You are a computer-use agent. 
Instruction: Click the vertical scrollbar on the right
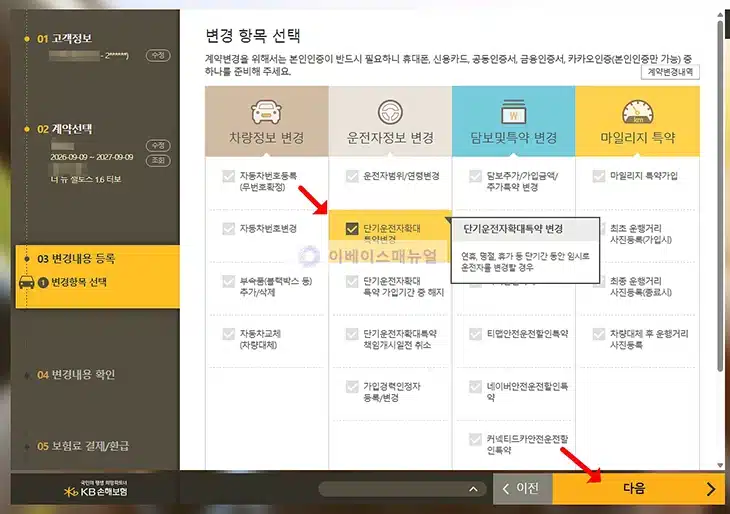[x=720, y=196]
